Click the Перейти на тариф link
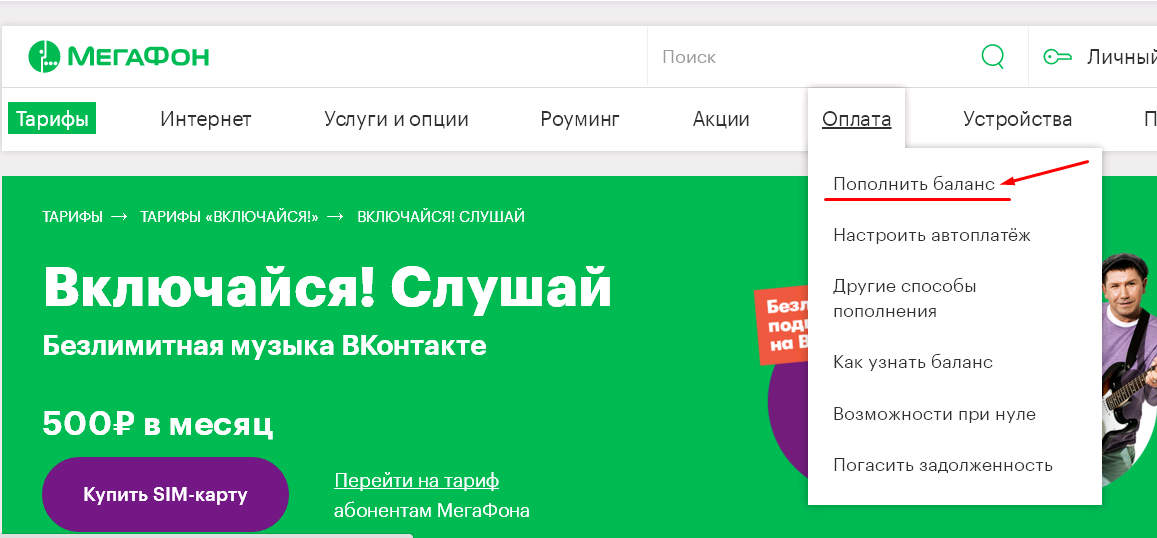1157x538 pixels. pos(416,481)
